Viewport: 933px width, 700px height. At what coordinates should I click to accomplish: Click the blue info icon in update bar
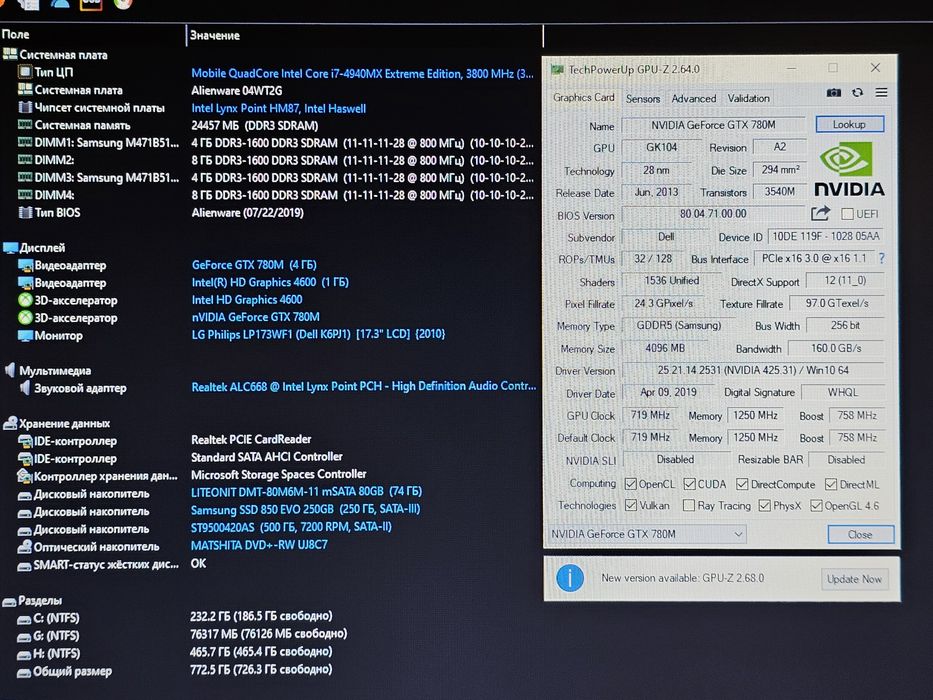coord(569,578)
